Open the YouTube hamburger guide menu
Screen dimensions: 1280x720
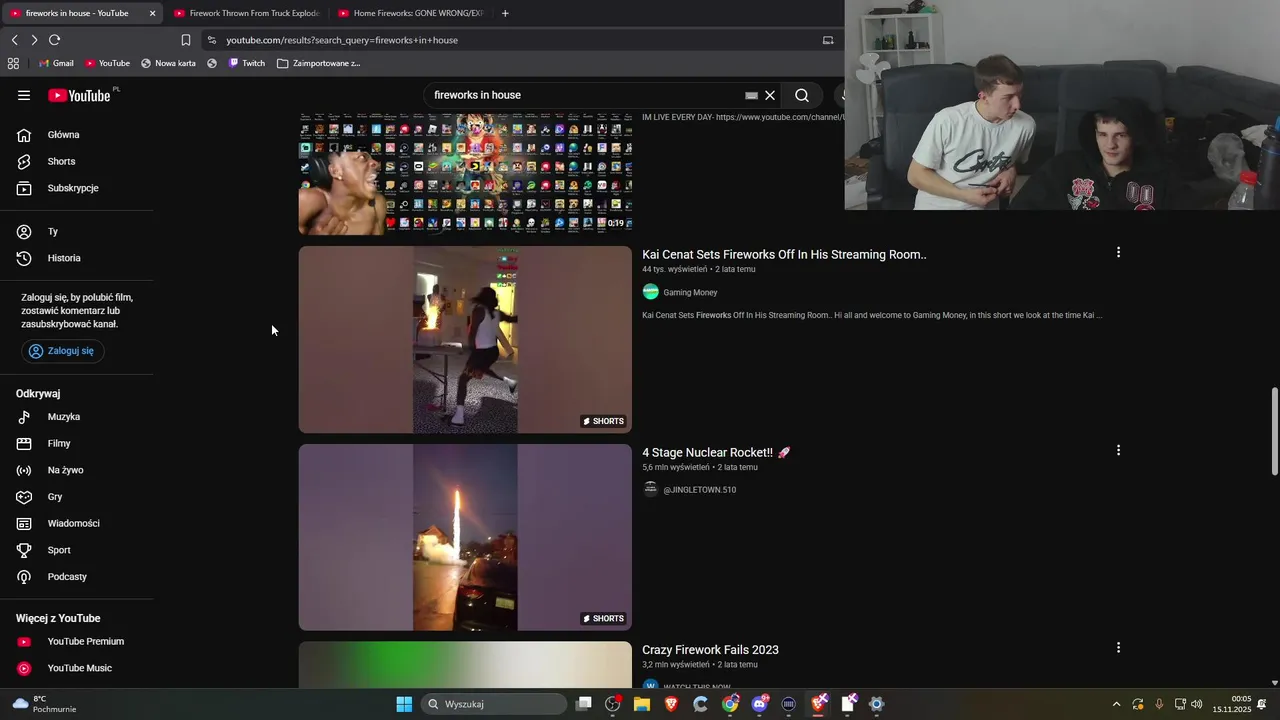[24, 95]
